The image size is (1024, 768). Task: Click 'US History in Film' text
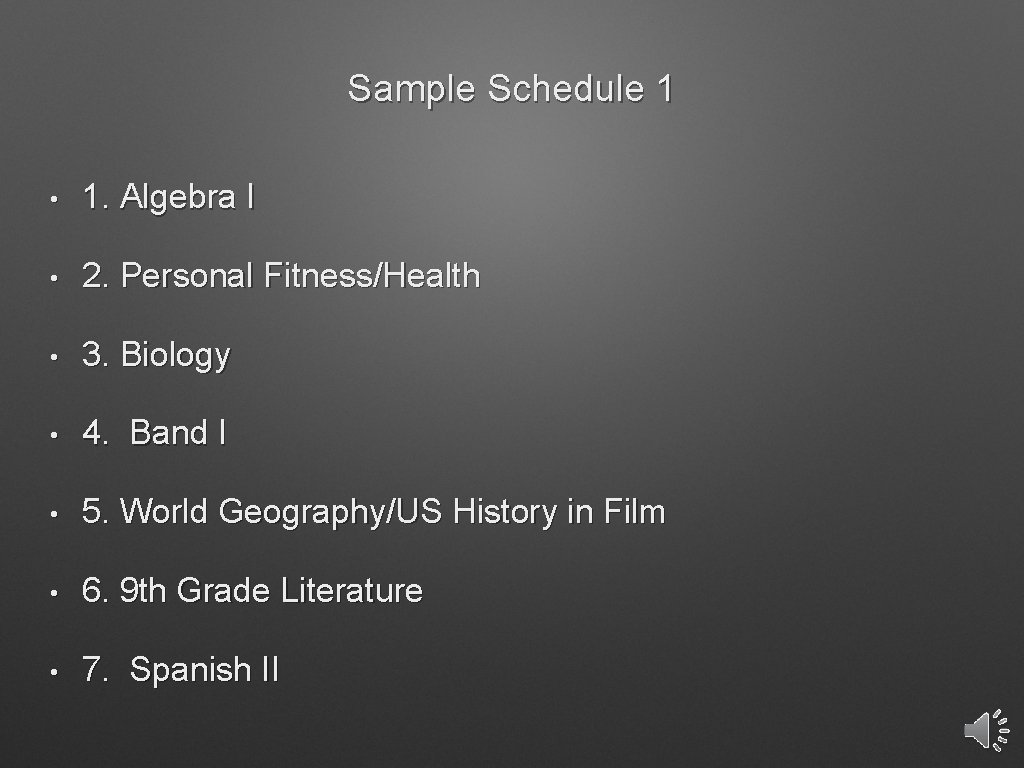pyautogui.click(x=531, y=512)
